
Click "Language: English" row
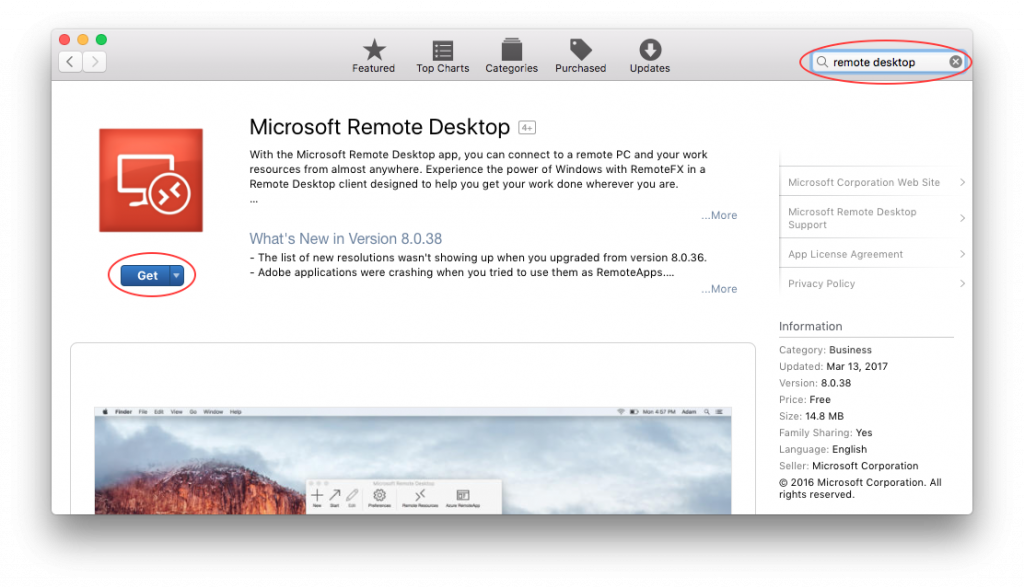point(823,449)
